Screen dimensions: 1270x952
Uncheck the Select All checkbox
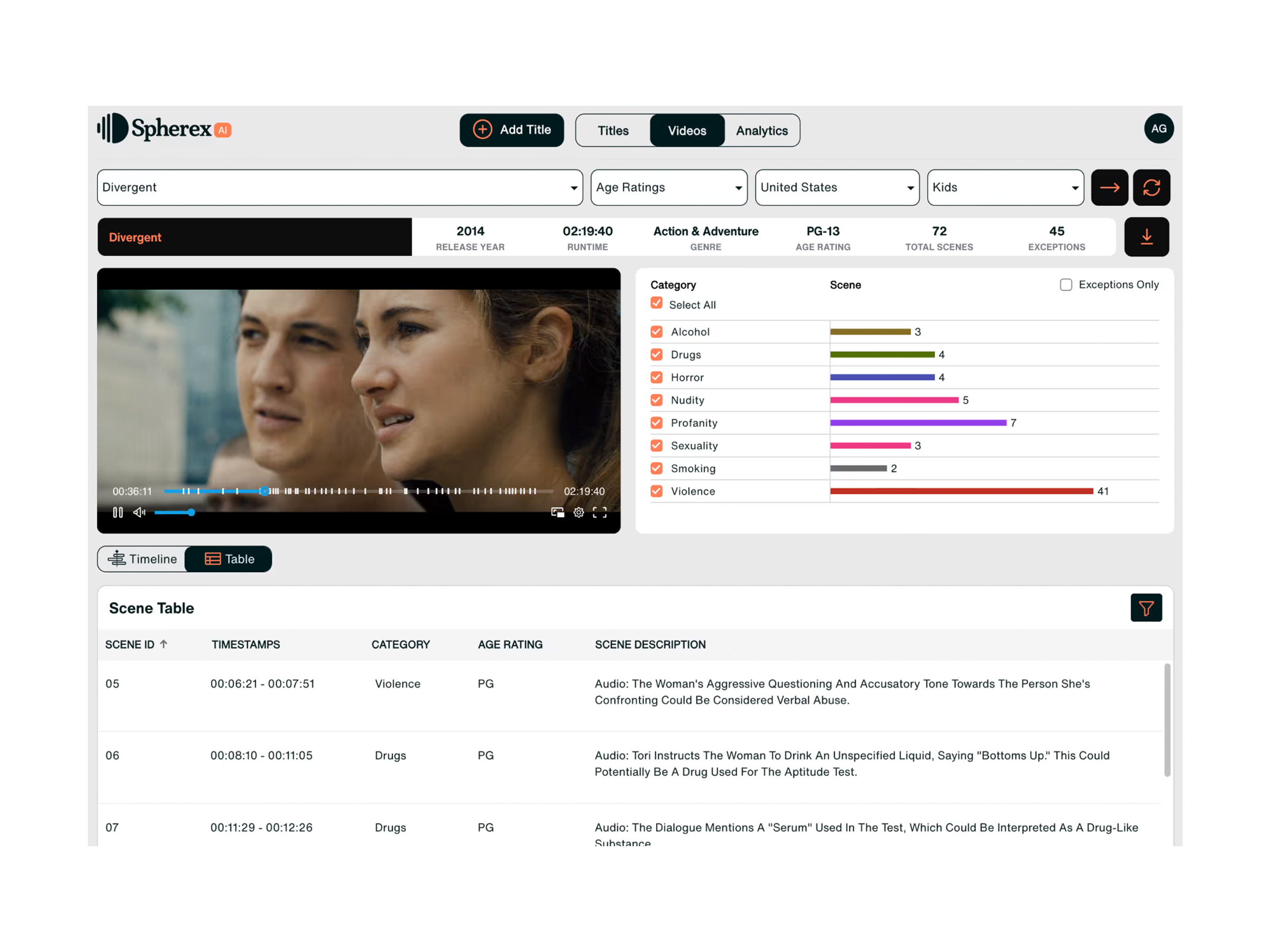tap(656, 303)
